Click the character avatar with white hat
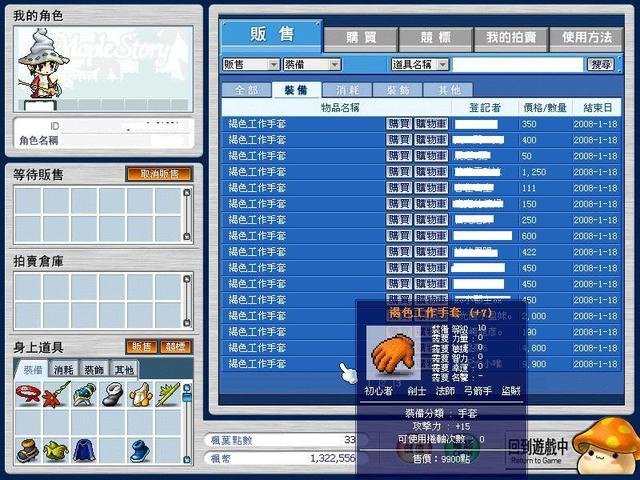This screenshot has height=480, width=640. click(x=43, y=65)
